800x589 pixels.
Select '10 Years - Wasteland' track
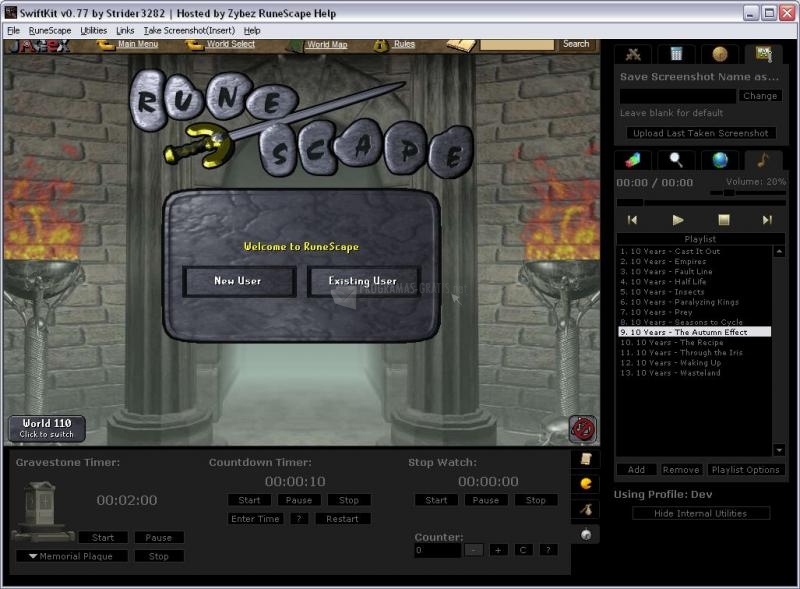[695, 373]
